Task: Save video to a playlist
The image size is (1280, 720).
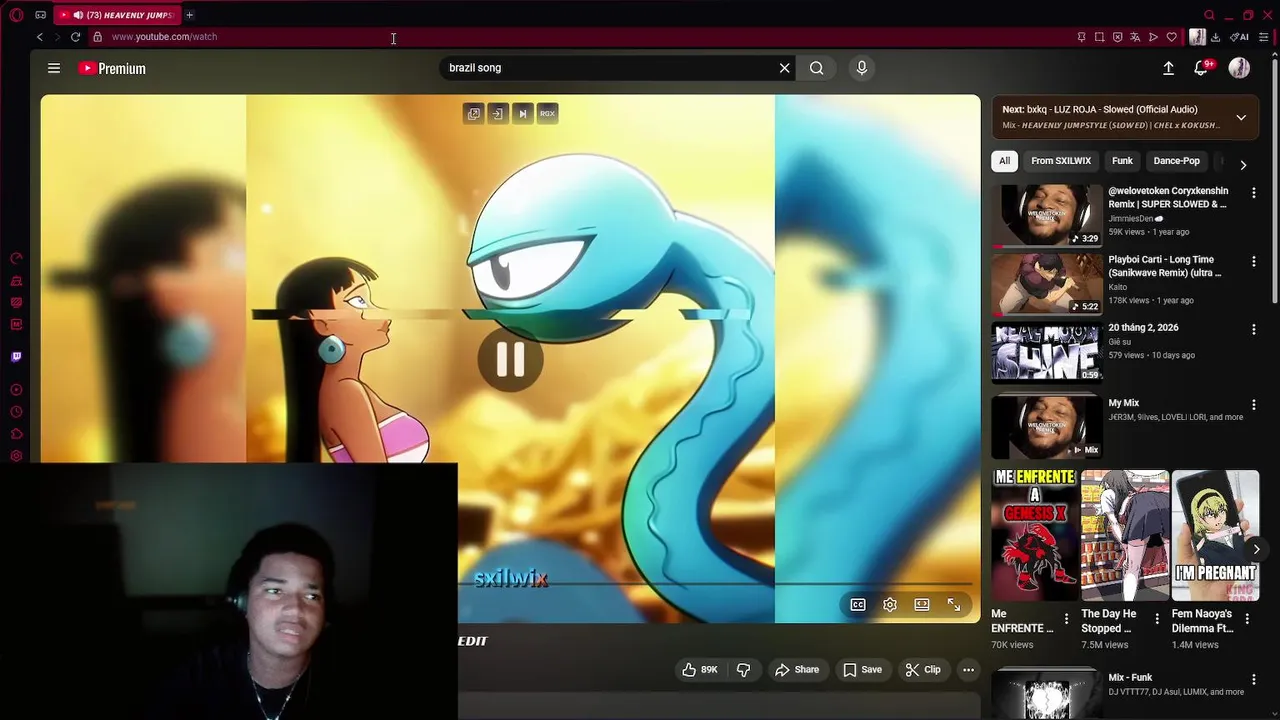Action: pyautogui.click(x=862, y=670)
